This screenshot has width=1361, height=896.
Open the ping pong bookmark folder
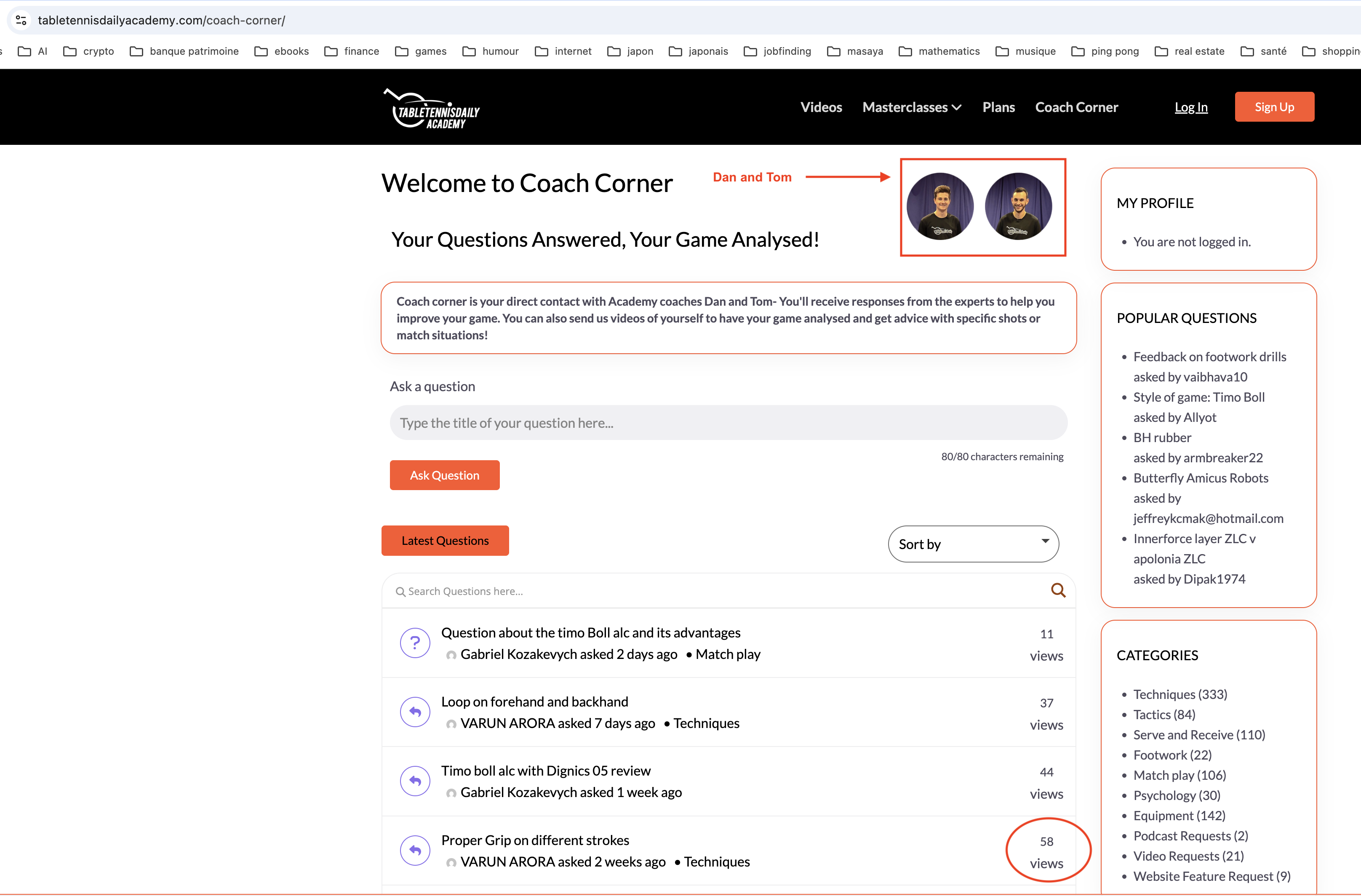pos(1105,51)
